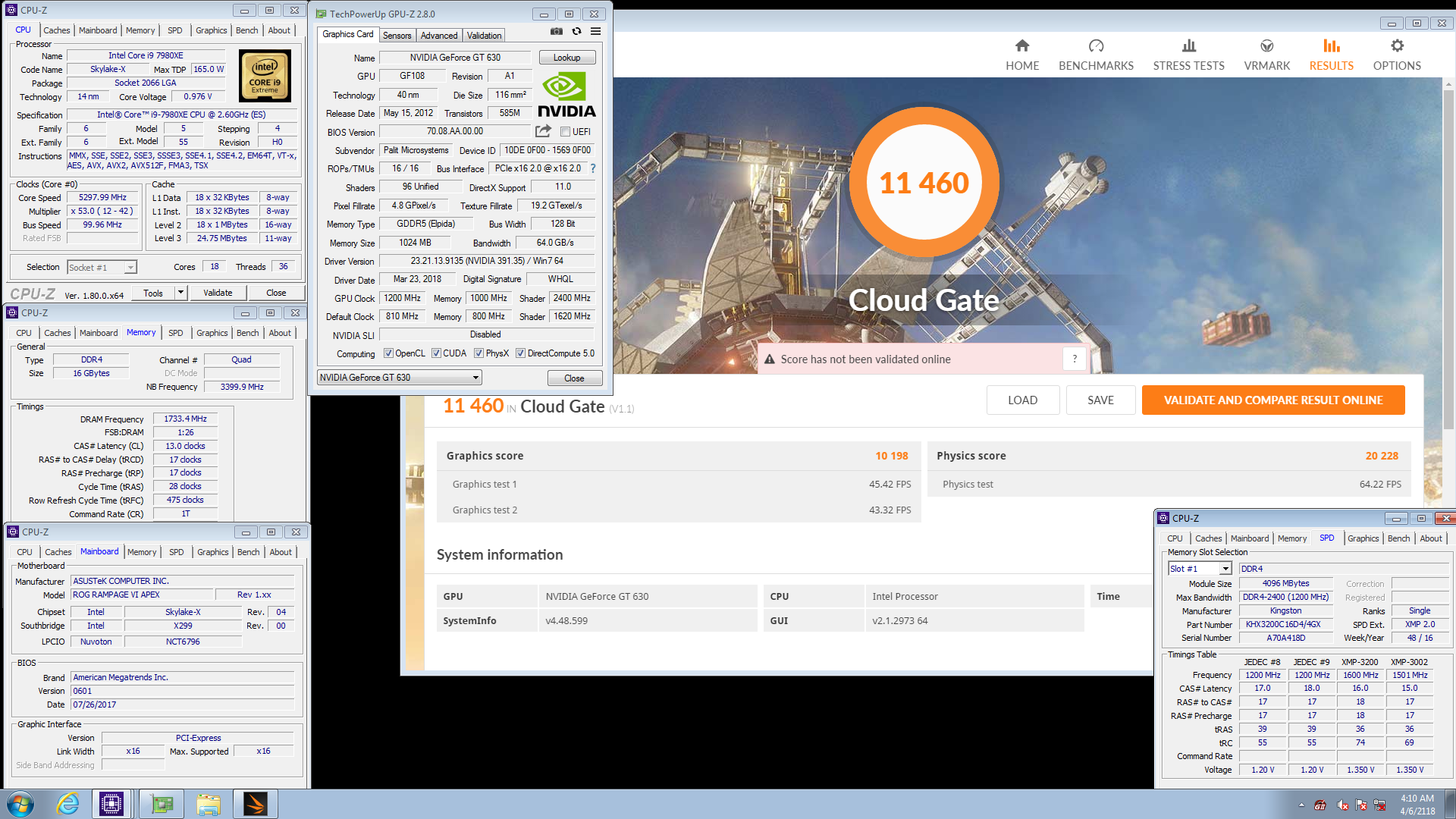Open the Sensors tab in GPU-Z
This screenshot has height=819, width=1456.
397,36
